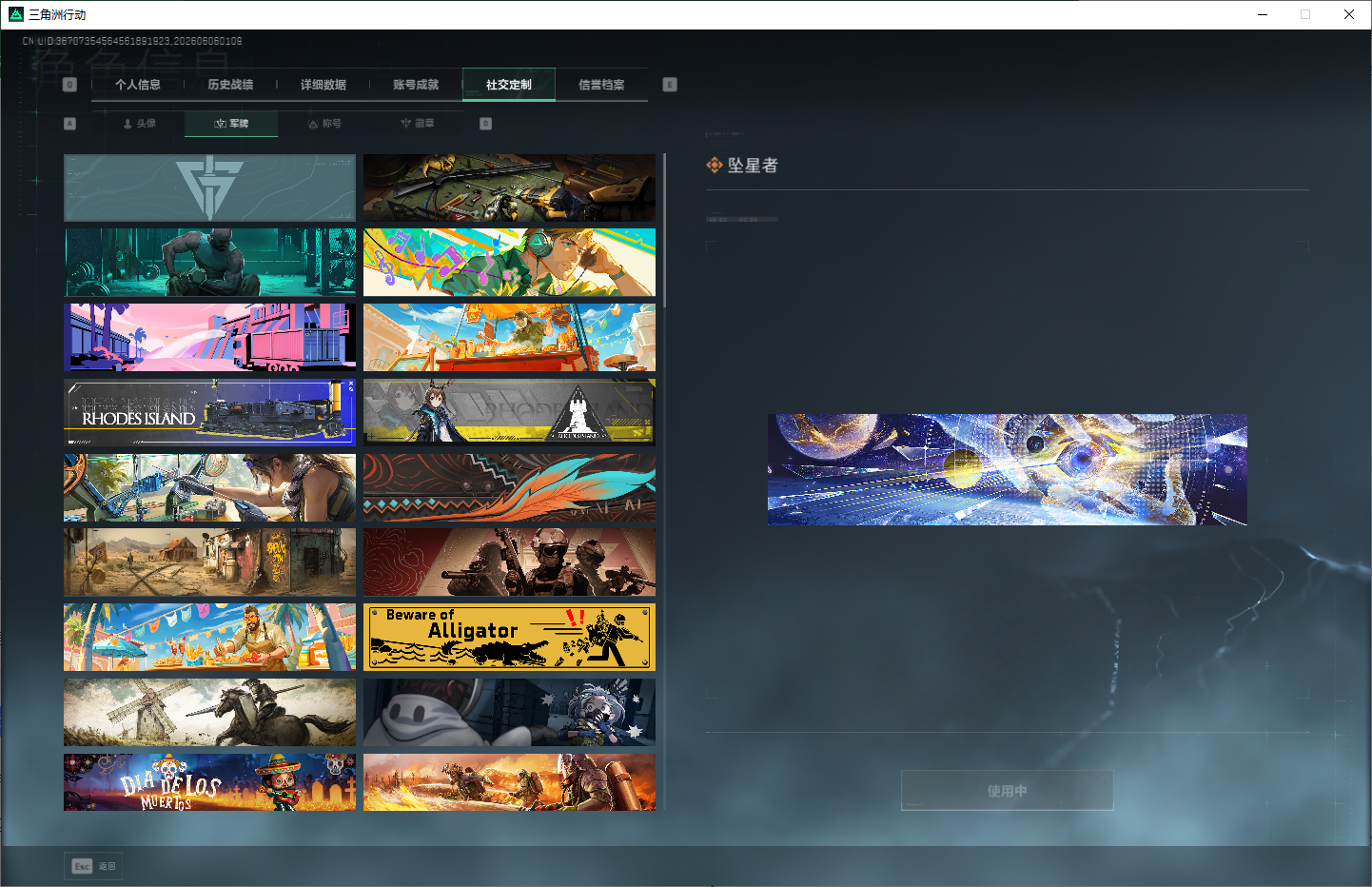
Task: Click the A key previous sub-tab icon
Action: tap(69, 124)
